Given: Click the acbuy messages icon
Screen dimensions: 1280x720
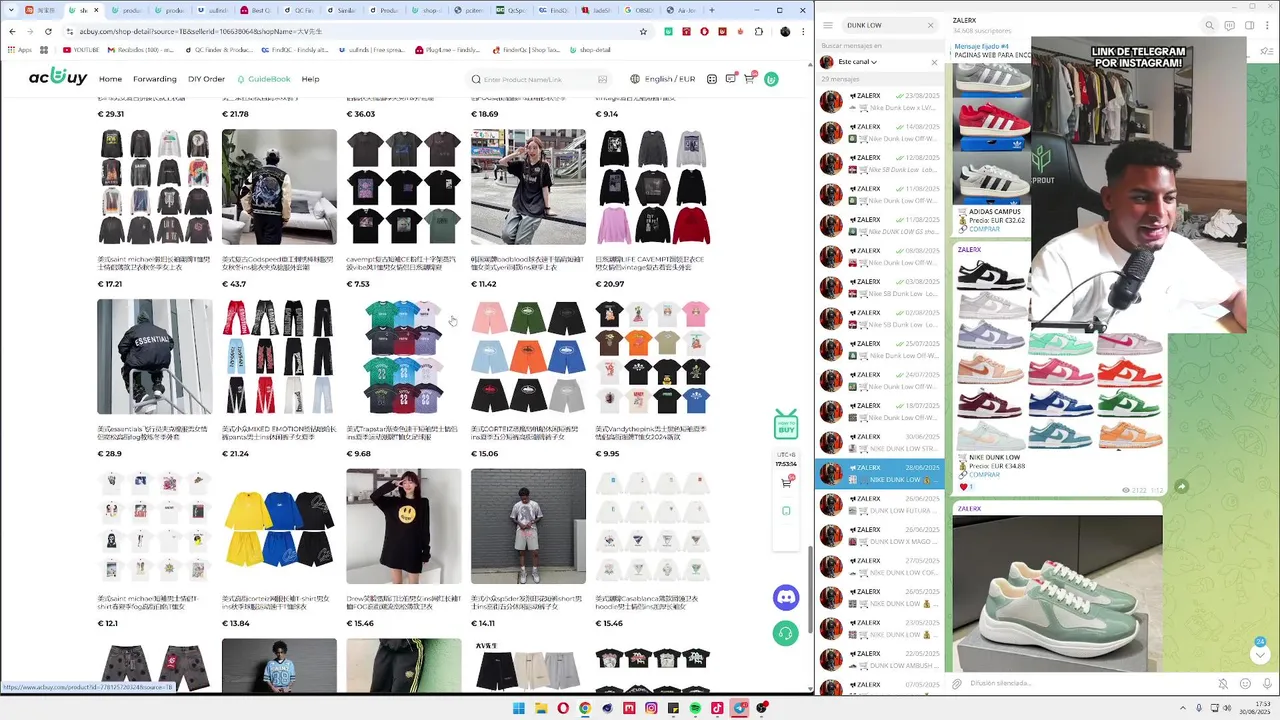Looking at the screenshot, I should 731,79.
